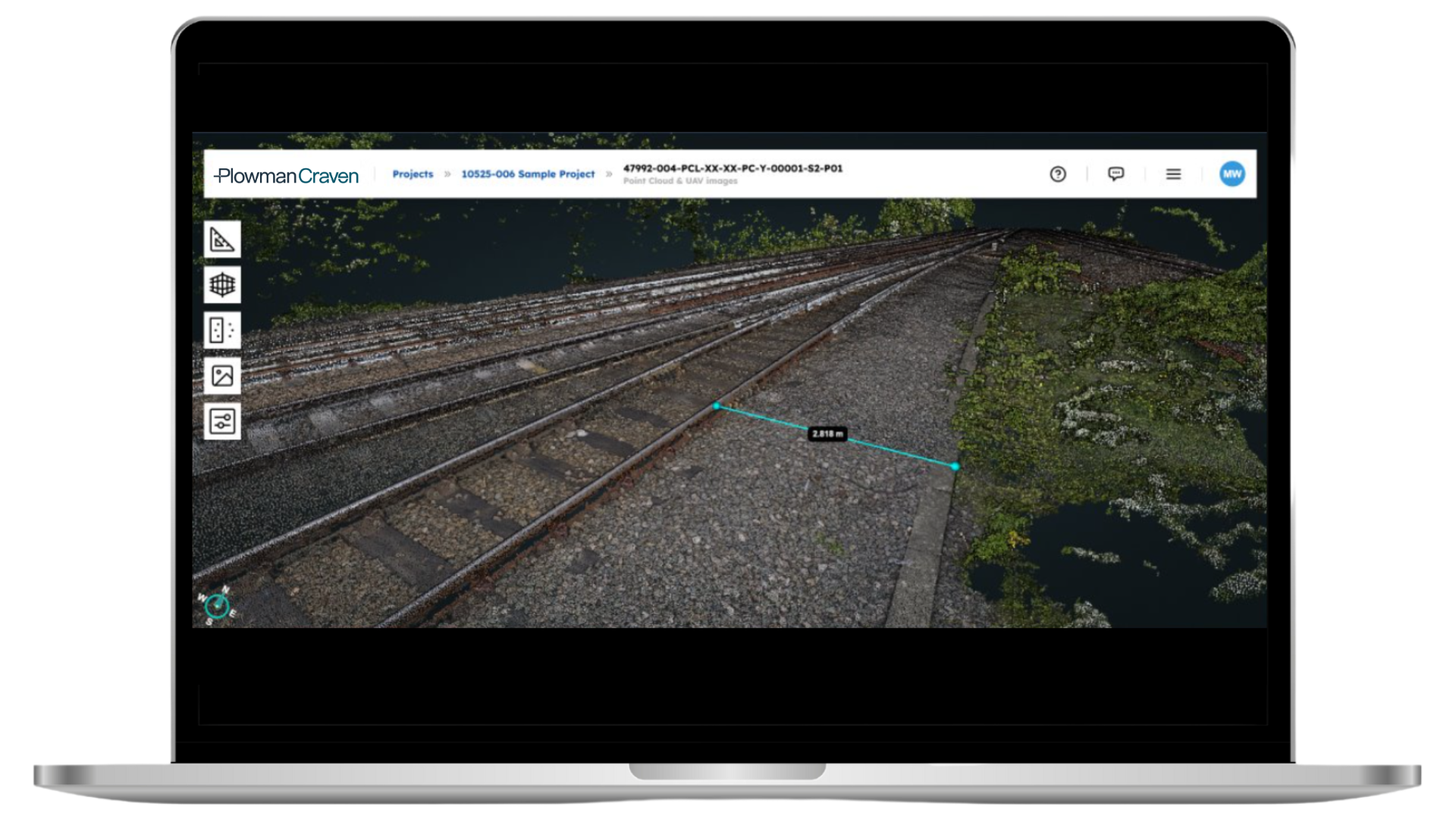Viewport: 1456px width, 819px height.
Task: Click the Point Cloud & UAV images subtitle
Action: click(x=680, y=181)
